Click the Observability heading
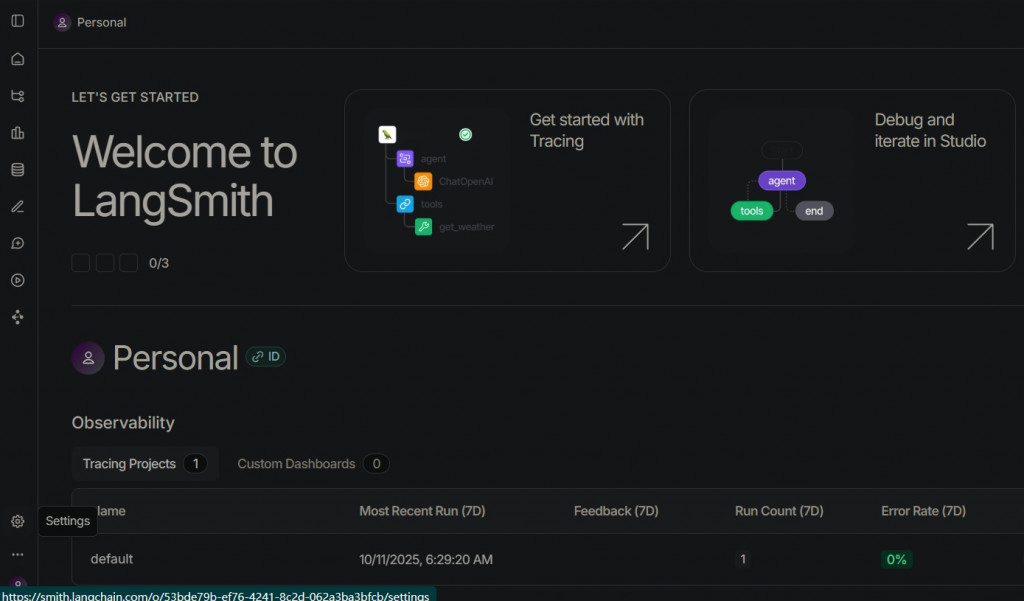Viewport: 1024px width, 601px height. (123, 423)
